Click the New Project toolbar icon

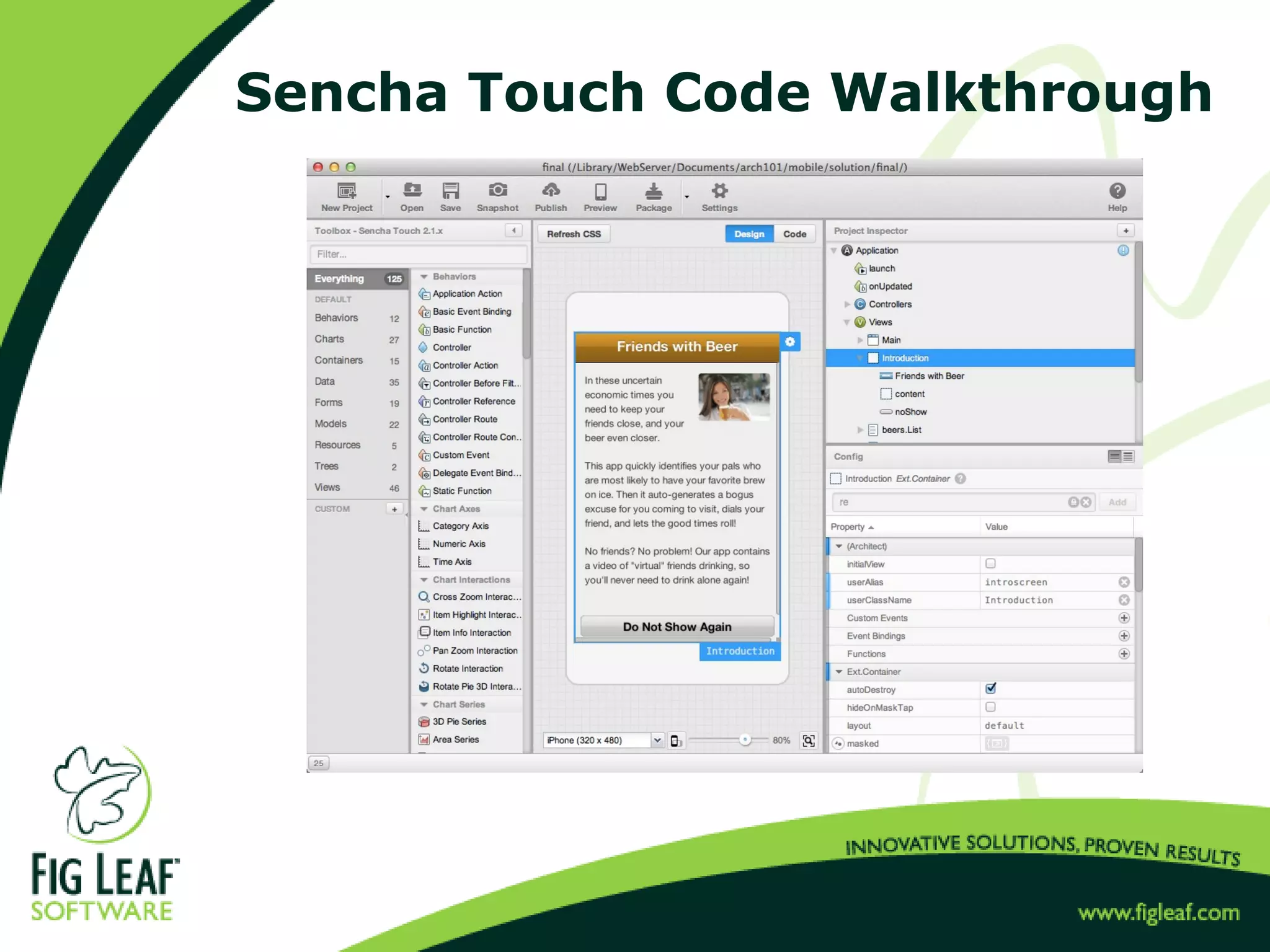point(347,191)
